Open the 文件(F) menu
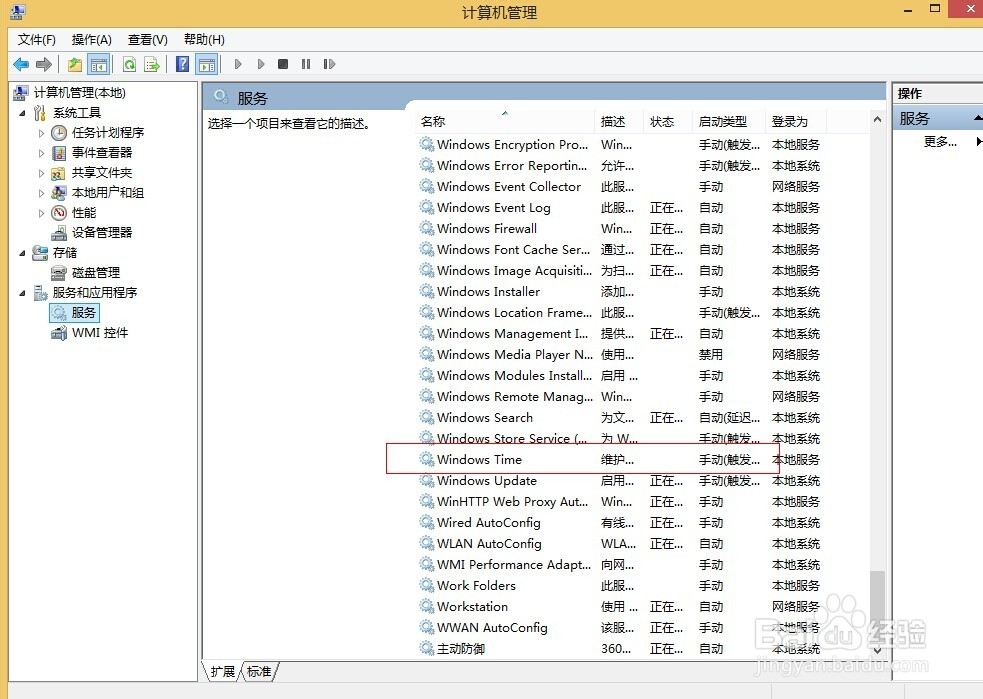 point(36,40)
